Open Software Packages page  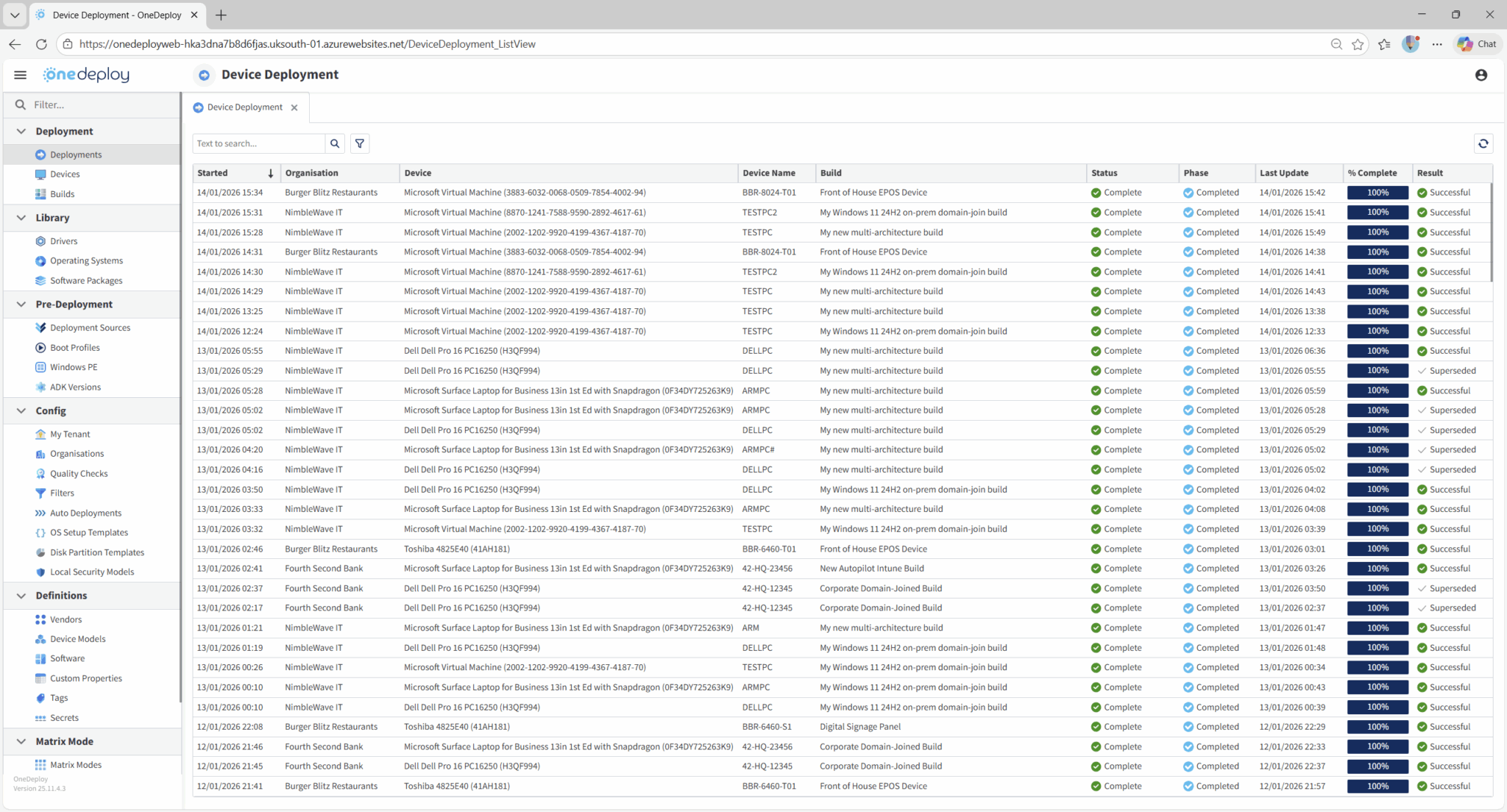(86, 281)
